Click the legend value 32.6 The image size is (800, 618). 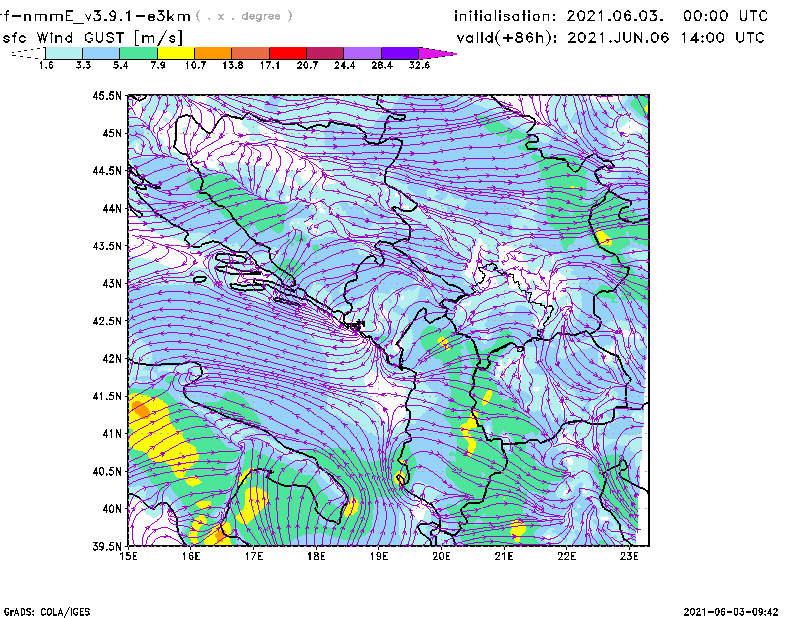click(x=419, y=65)
